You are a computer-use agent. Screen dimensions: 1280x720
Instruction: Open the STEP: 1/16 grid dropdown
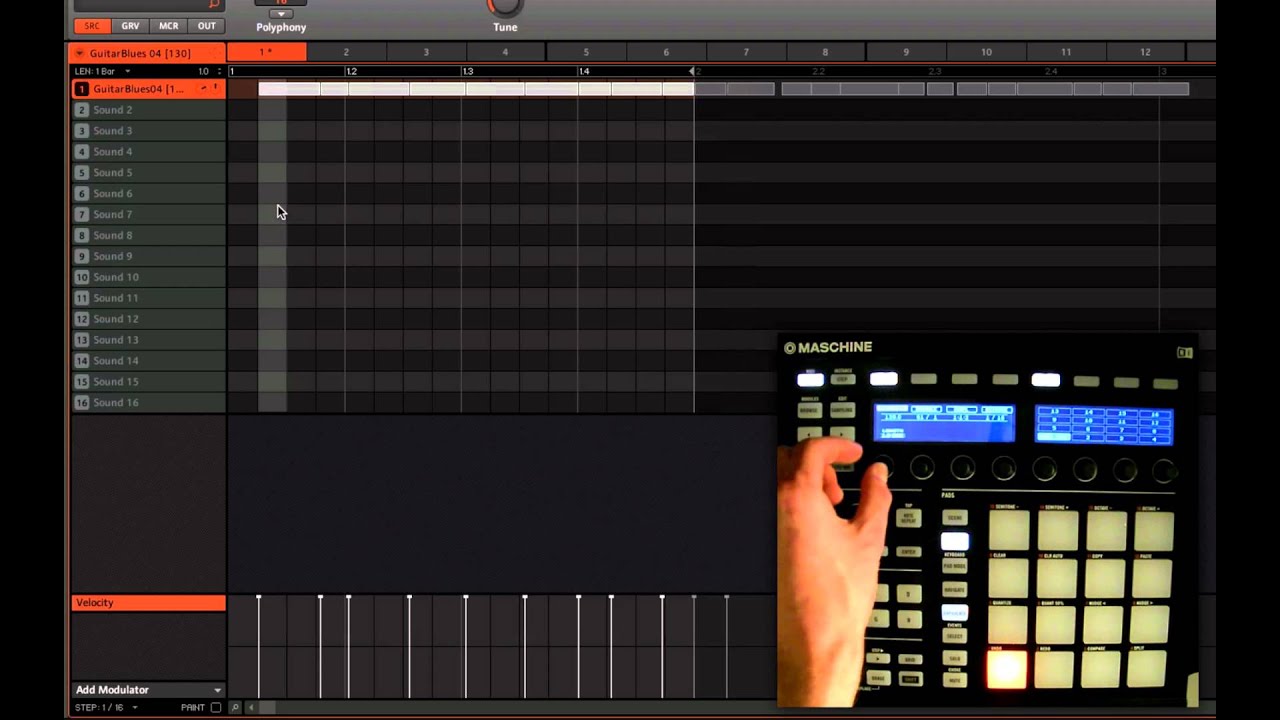106,707
